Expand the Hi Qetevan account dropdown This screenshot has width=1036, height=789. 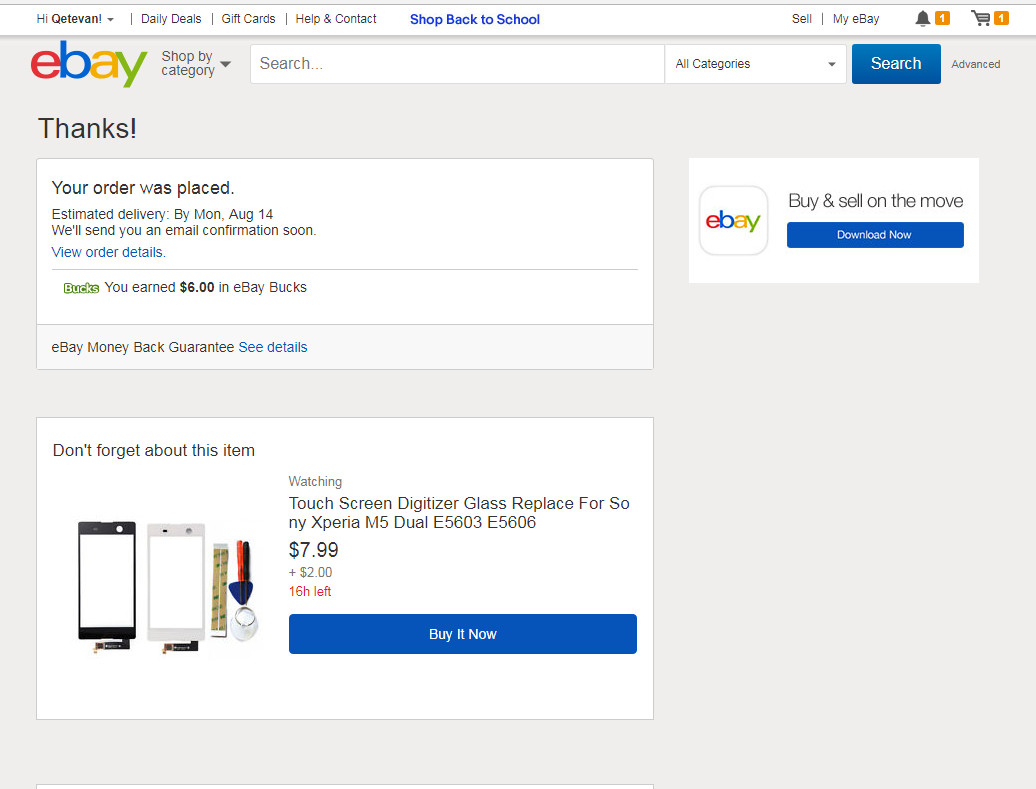pos(76,19)
